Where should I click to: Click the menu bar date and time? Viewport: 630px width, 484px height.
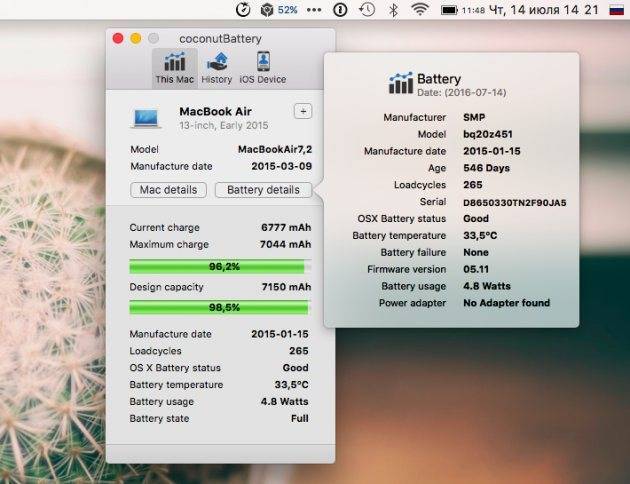click(x=544, y=10)
